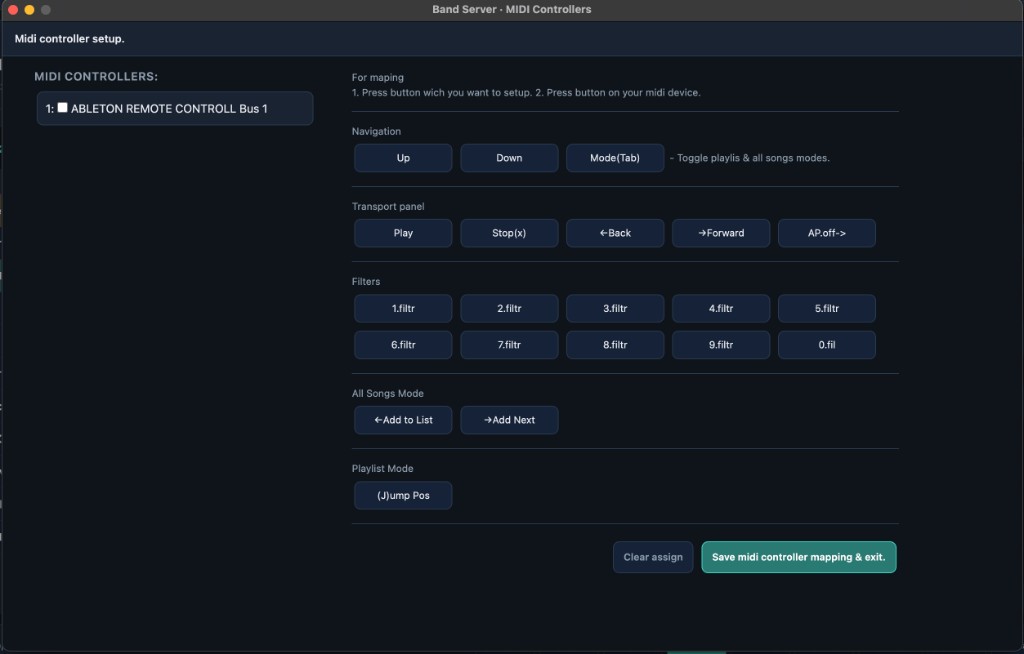Close the Band Server window
This screenshot has width=1024, height=654.
point(12,10)
